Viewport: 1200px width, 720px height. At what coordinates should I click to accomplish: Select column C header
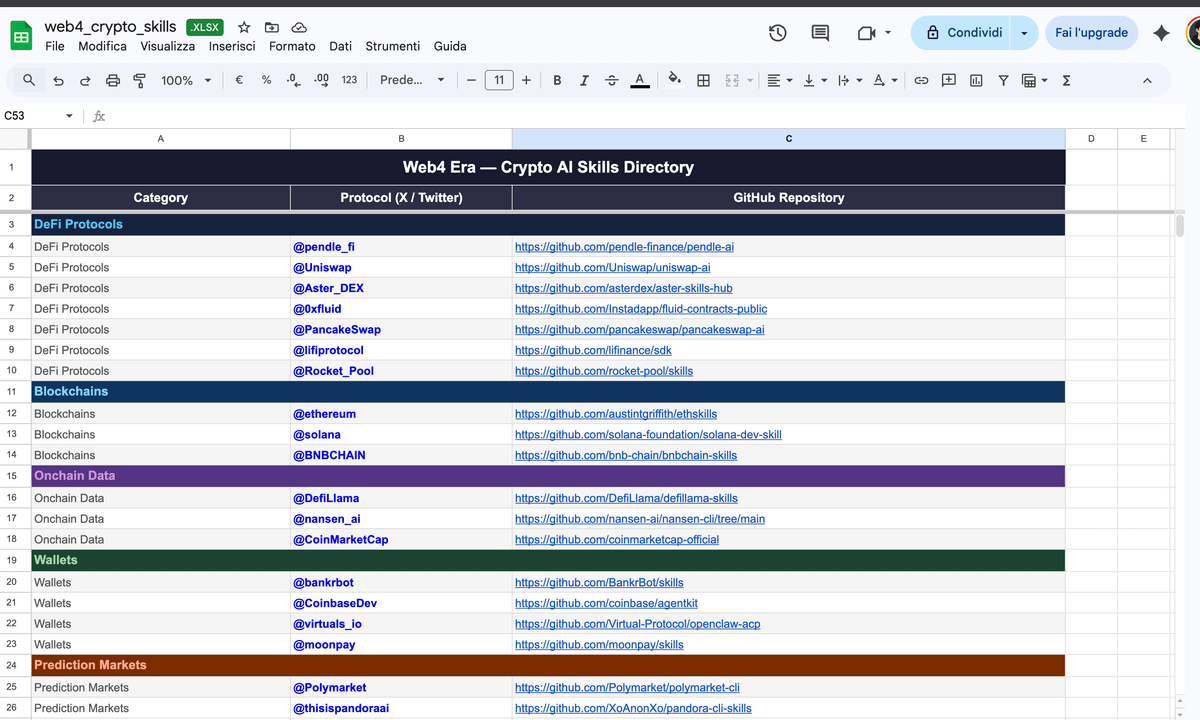coord(789,139)
